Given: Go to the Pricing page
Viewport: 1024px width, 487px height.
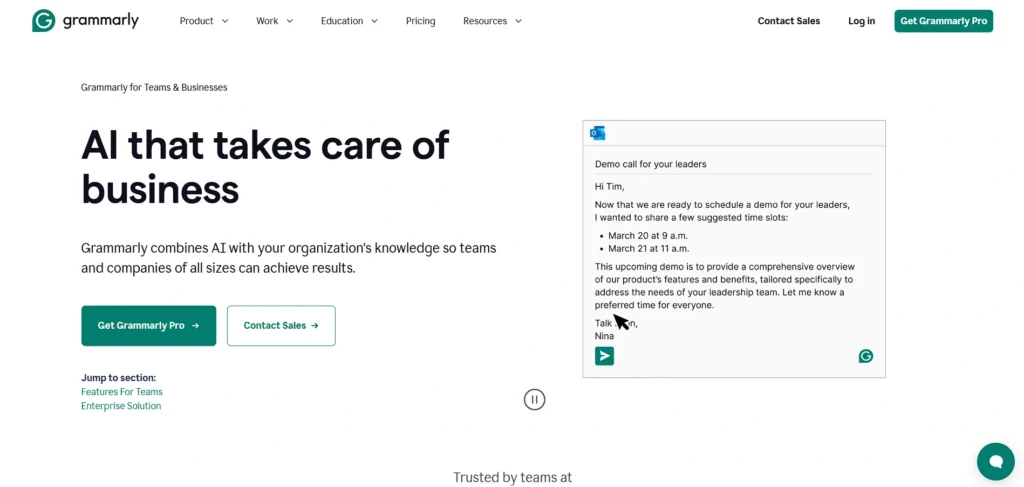Looking at the screenshot, I should click(x=421, y=21).
